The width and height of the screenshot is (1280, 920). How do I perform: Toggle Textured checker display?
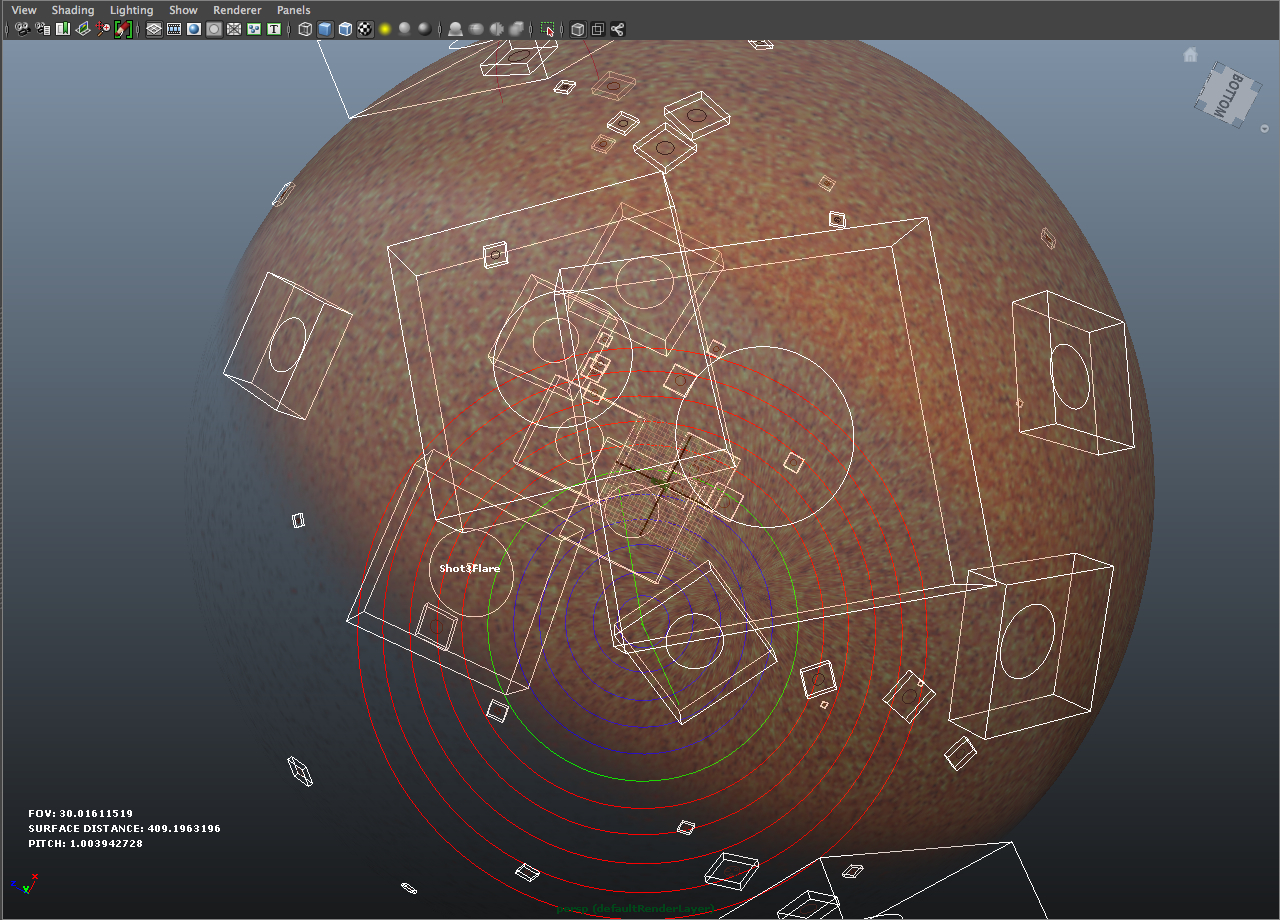pyautogui.click(x=365, y=29)
